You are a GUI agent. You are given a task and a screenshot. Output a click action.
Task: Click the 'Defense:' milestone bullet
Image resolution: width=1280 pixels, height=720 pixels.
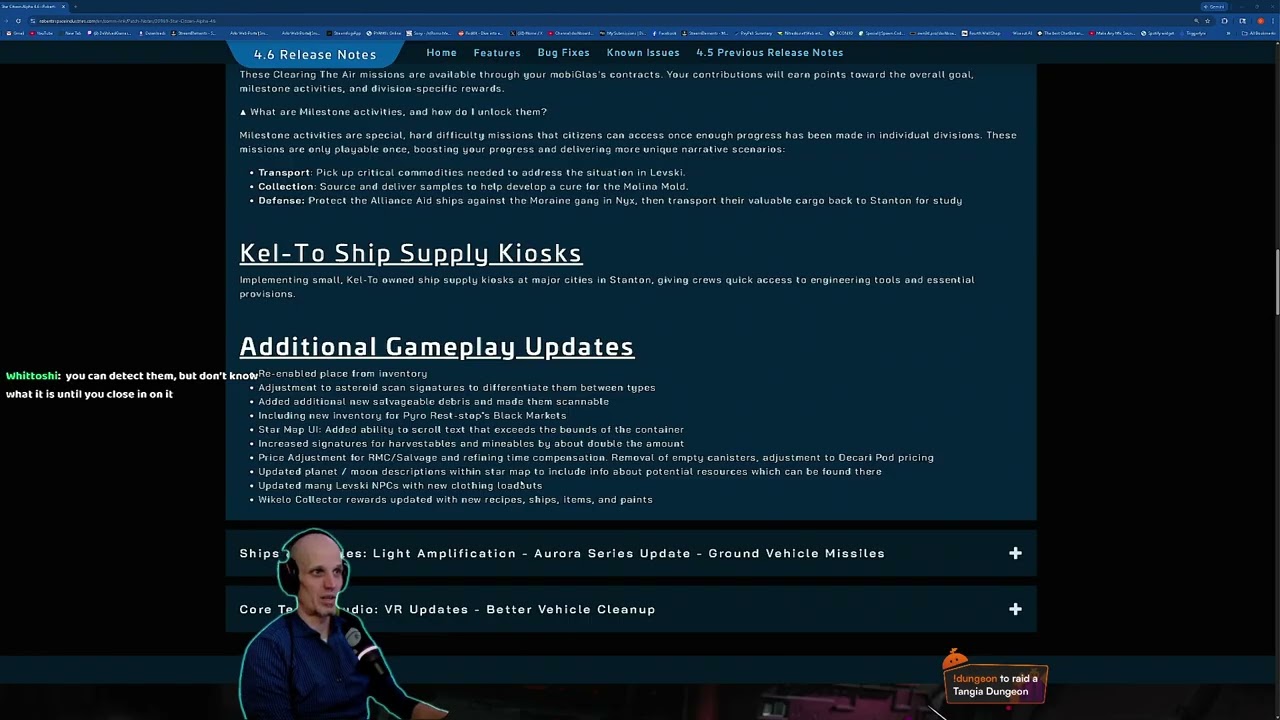point(610,201)
